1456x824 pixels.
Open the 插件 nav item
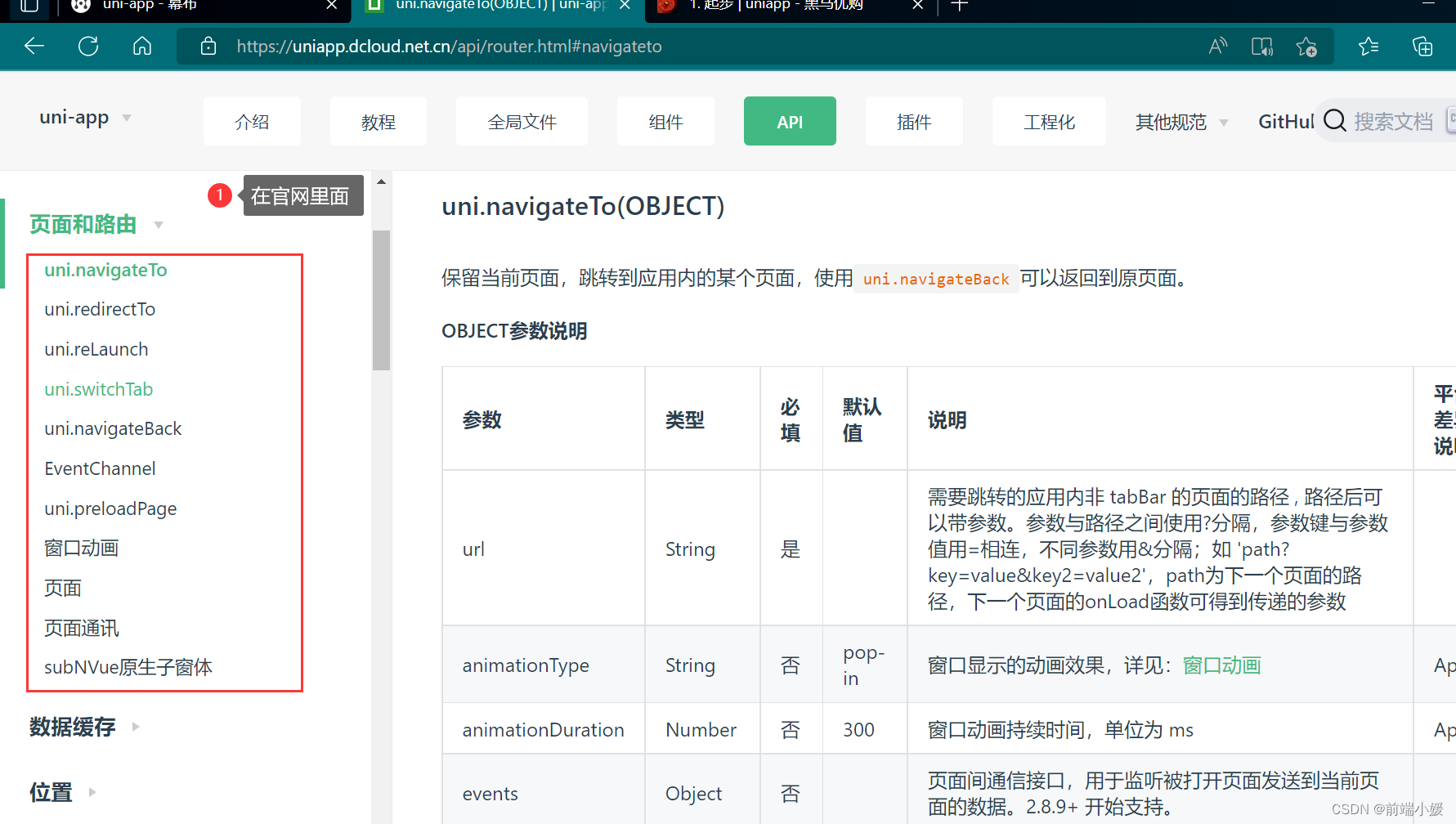click(x=914, y=121)
